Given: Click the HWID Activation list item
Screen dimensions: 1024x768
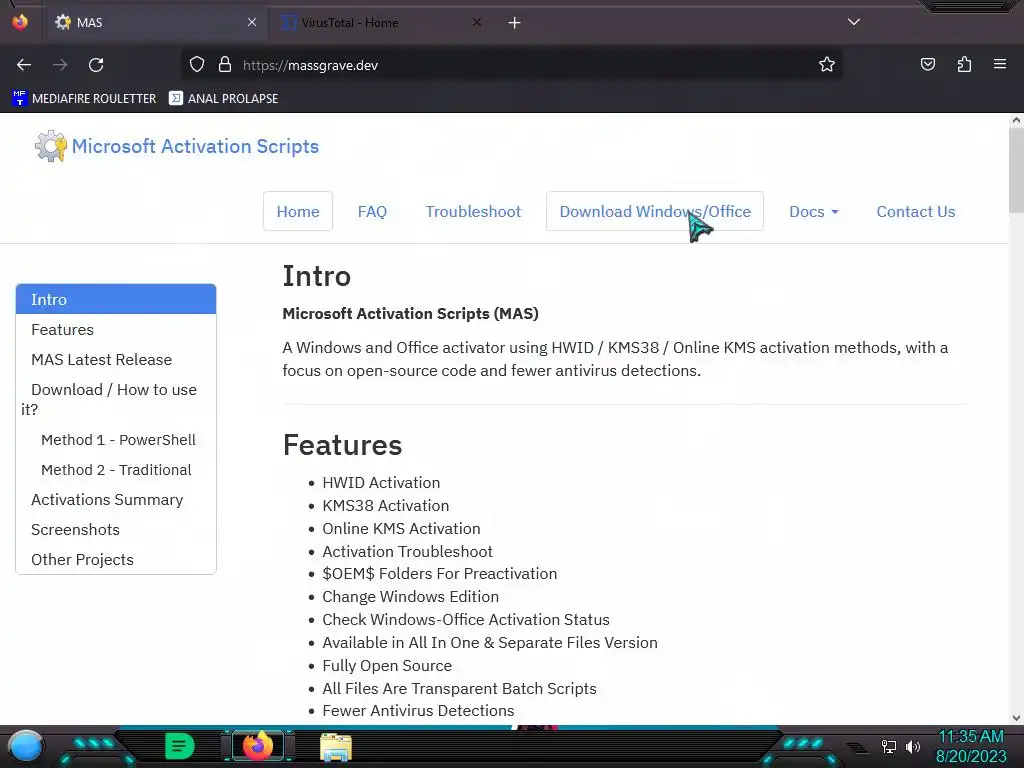Looking at the screenshot, I should [x=381, y=483].
